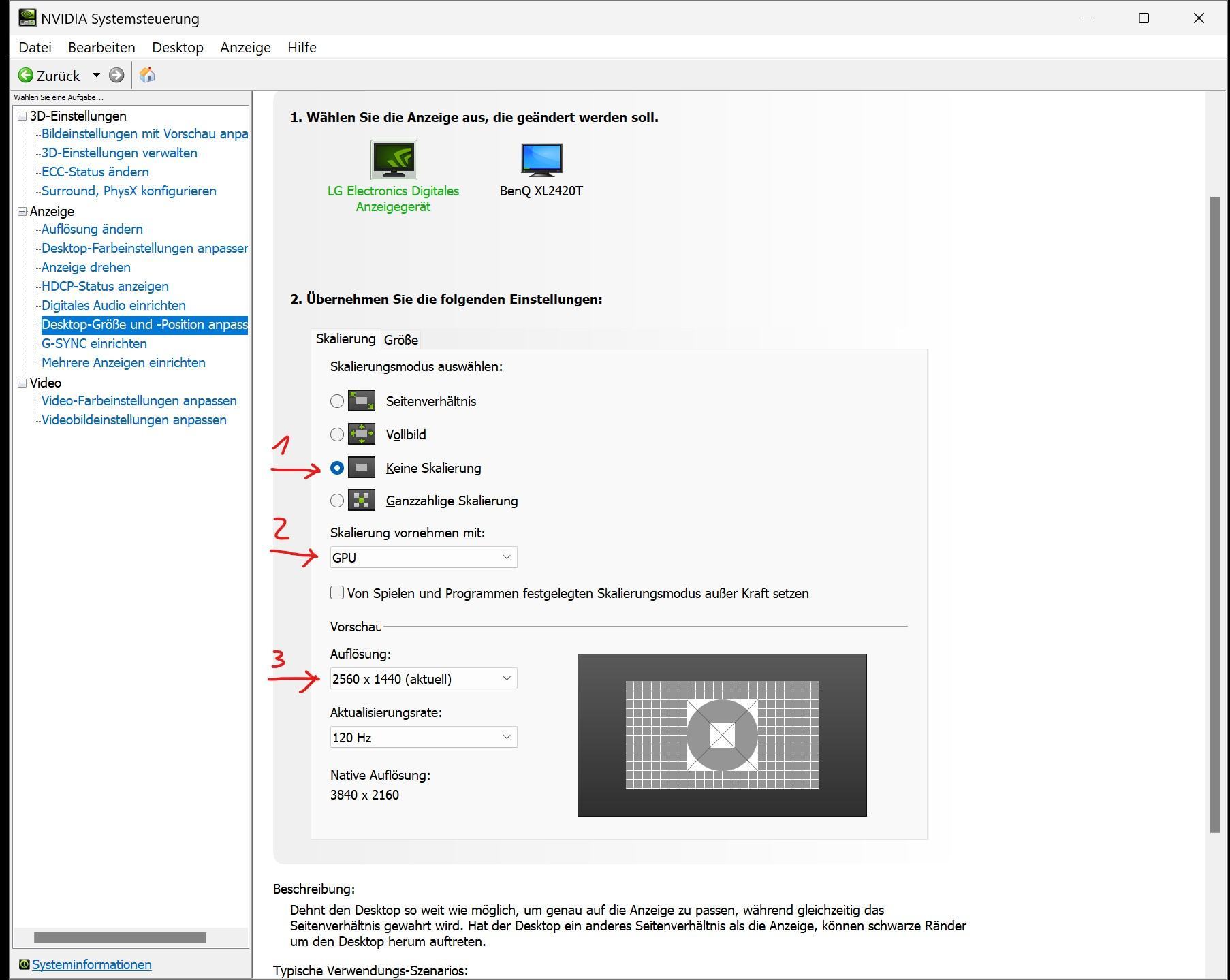Open Anzeige drehen
The width and height of the screenshot is (1230, 980).
[x=86, y=268]
